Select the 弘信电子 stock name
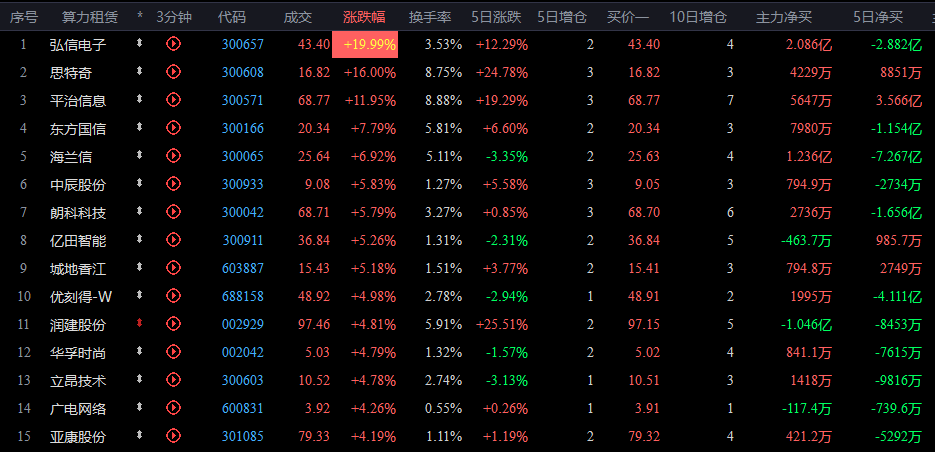935x452 pixels. (x=78, y=44)
